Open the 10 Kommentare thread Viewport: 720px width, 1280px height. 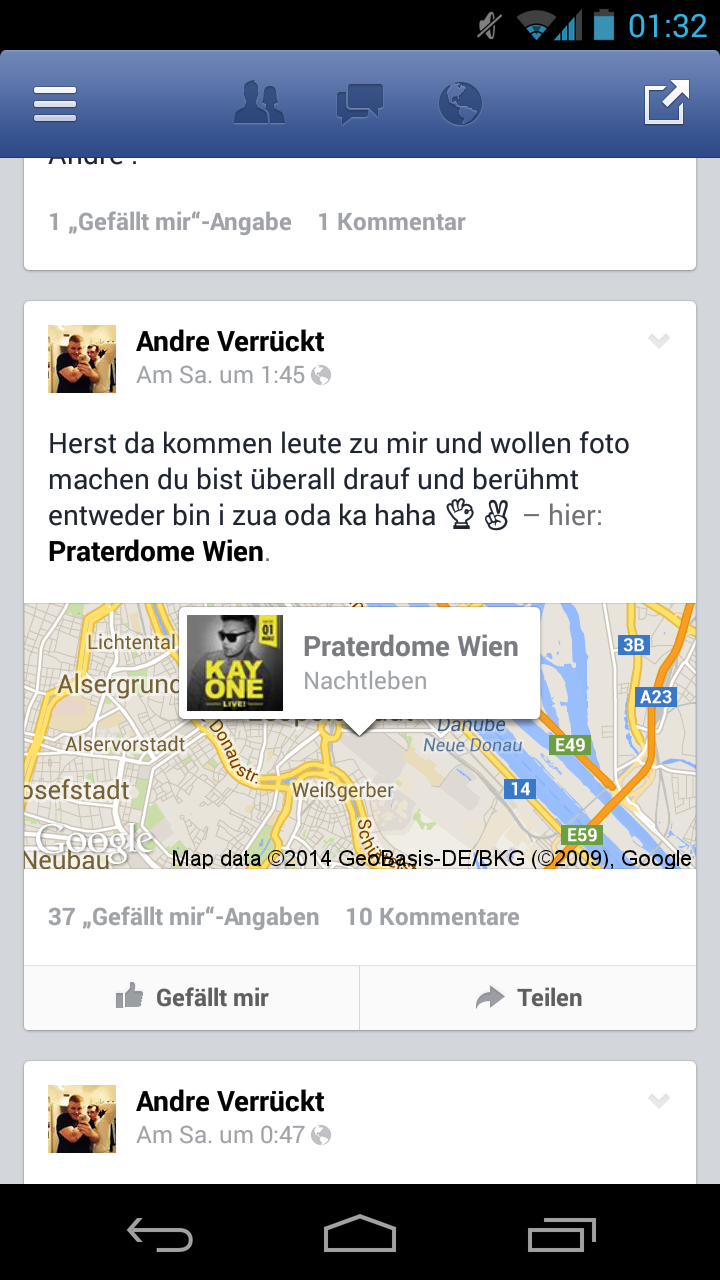433,917
